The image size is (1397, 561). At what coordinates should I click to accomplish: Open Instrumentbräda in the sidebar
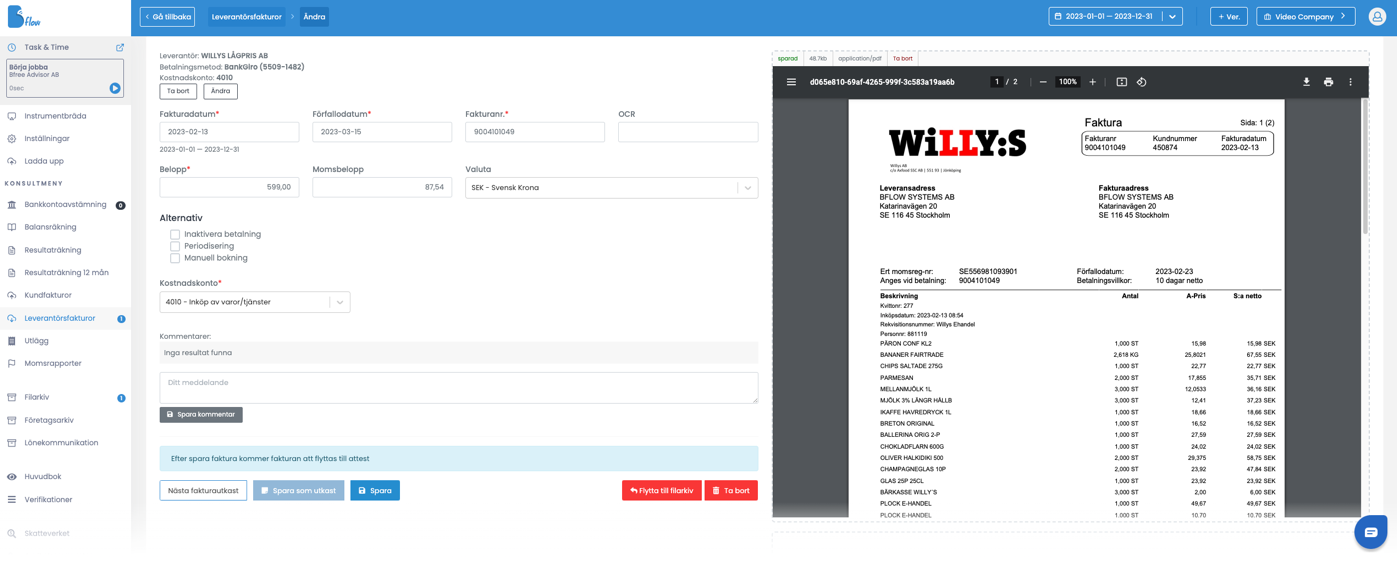tap(55, 116)
